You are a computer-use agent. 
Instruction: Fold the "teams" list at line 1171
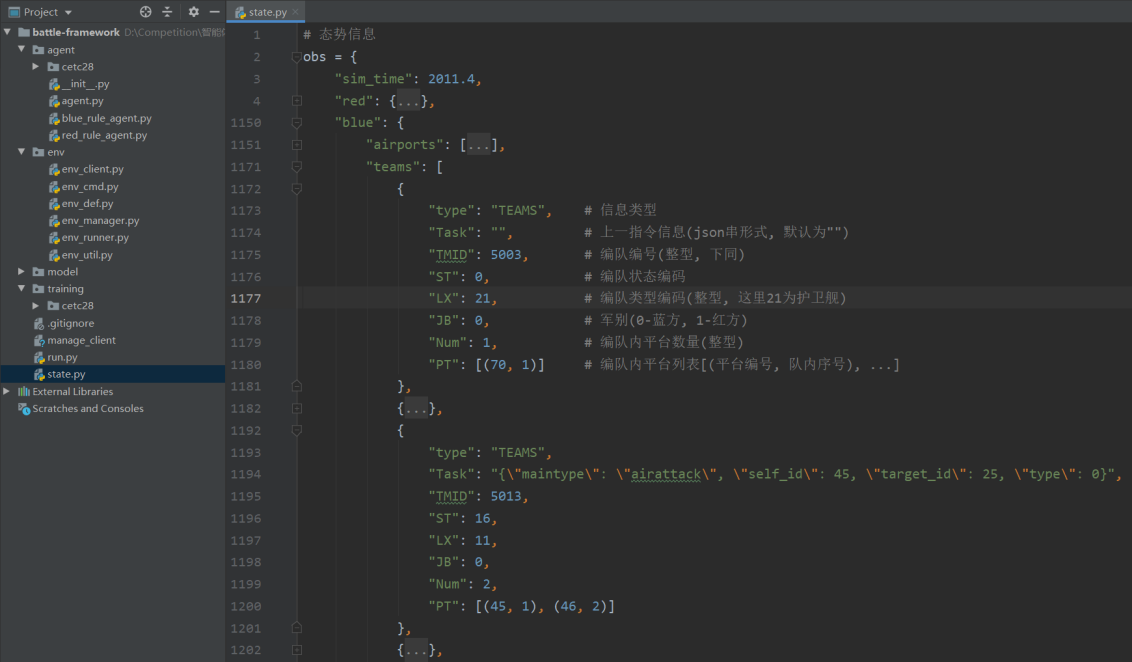[x=297, y=167]
